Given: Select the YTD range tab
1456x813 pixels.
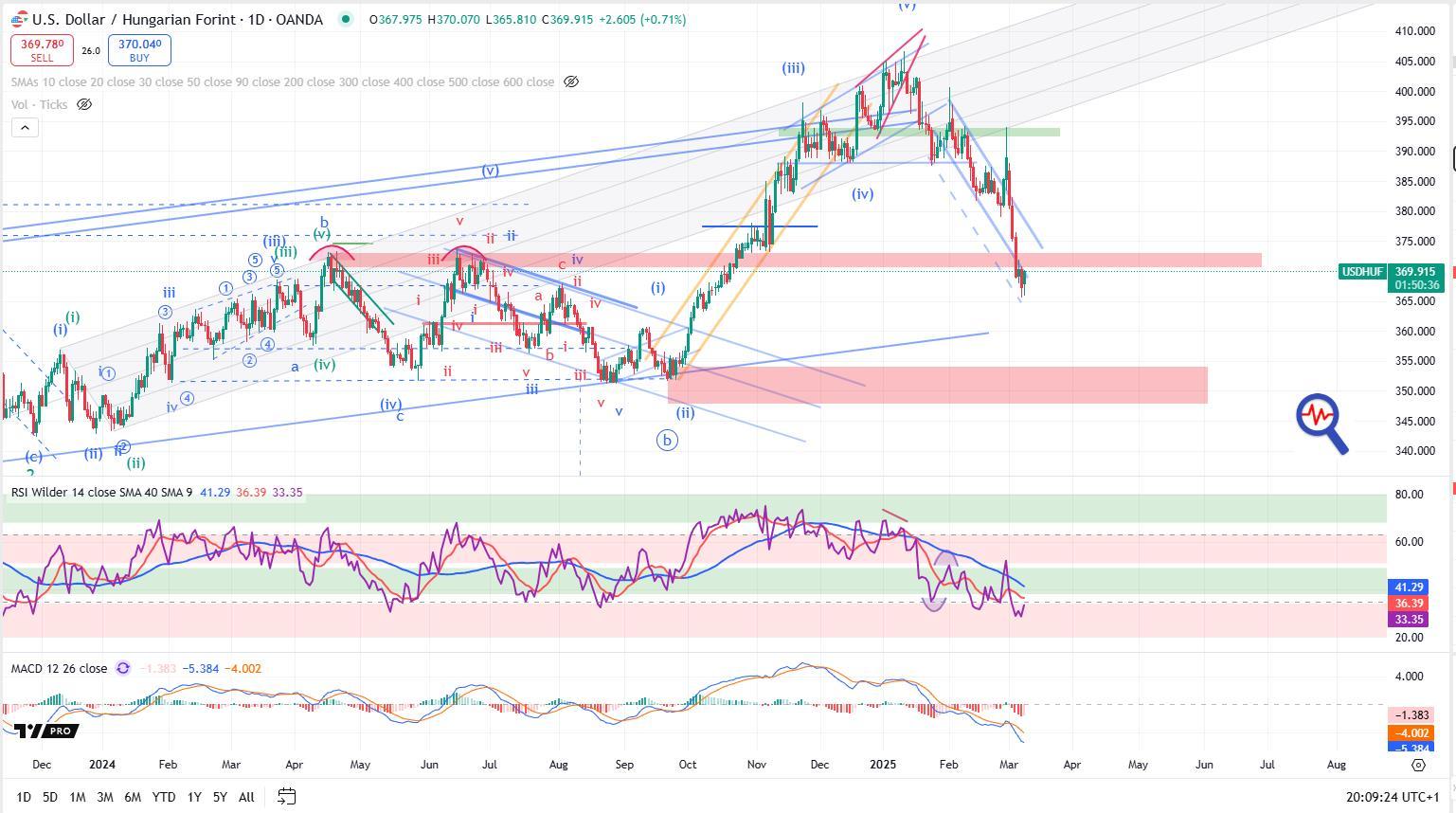Looking at the screenshot, I should point(163,797).
